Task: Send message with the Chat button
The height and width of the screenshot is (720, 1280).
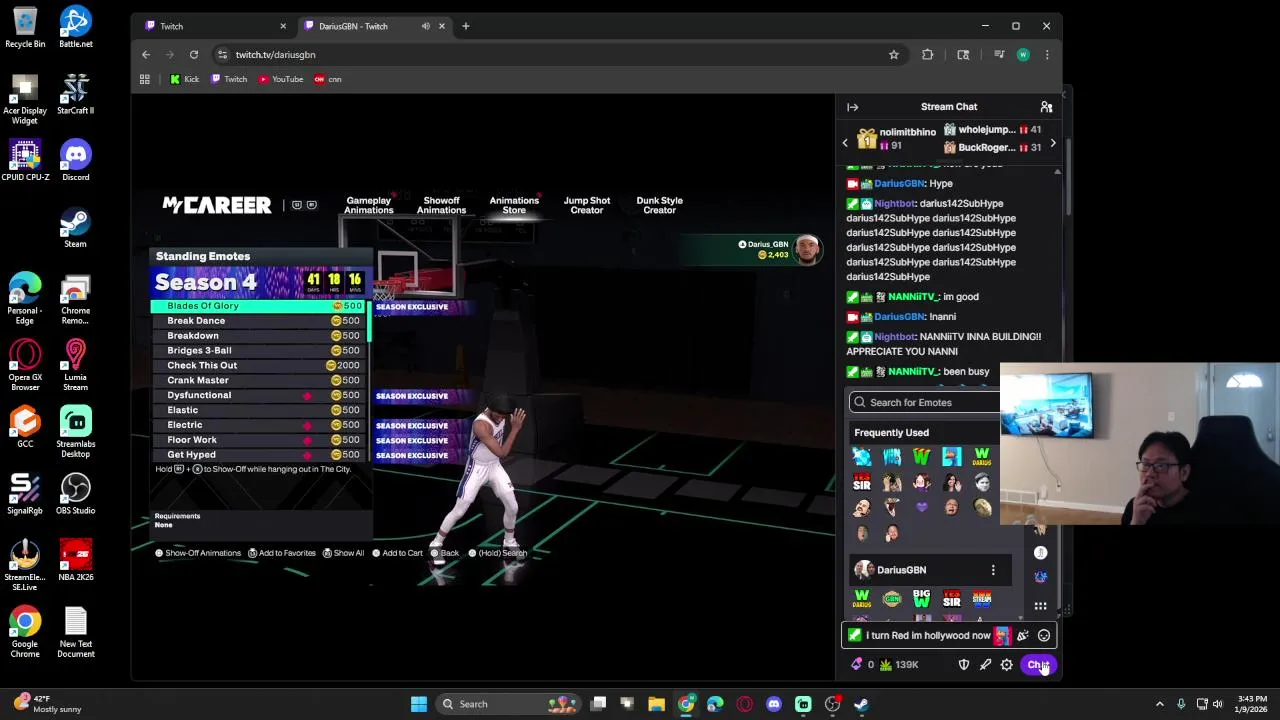Action: coord(1037,665)
